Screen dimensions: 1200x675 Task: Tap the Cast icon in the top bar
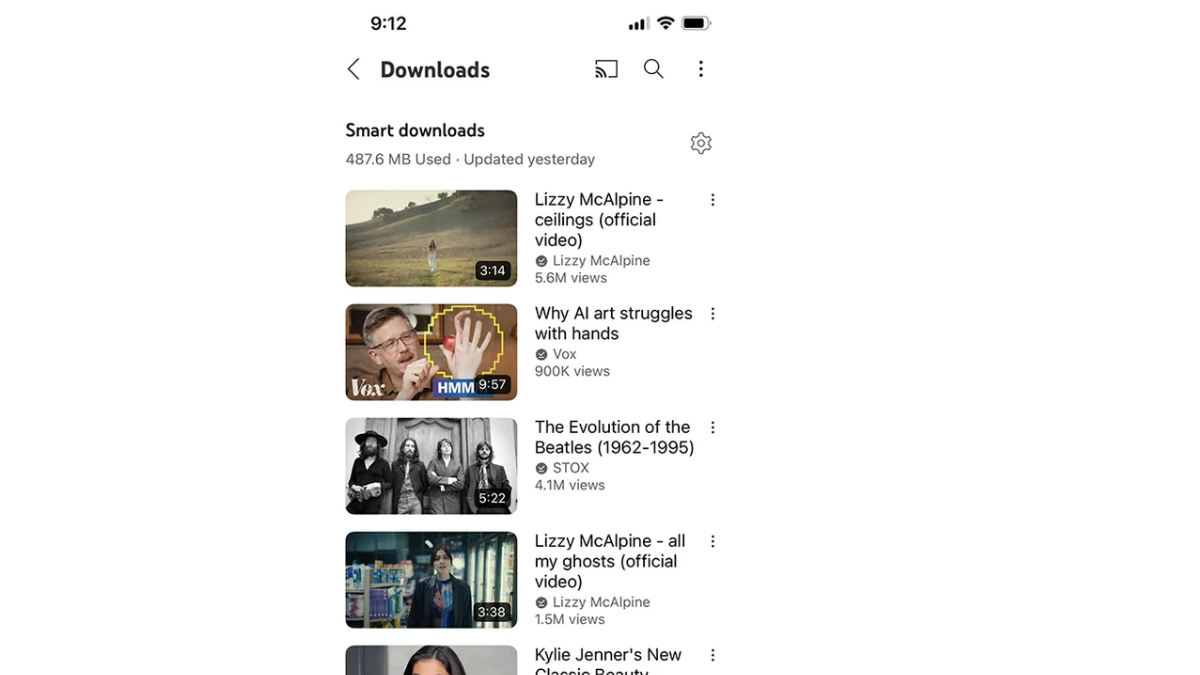pos(606,69)
